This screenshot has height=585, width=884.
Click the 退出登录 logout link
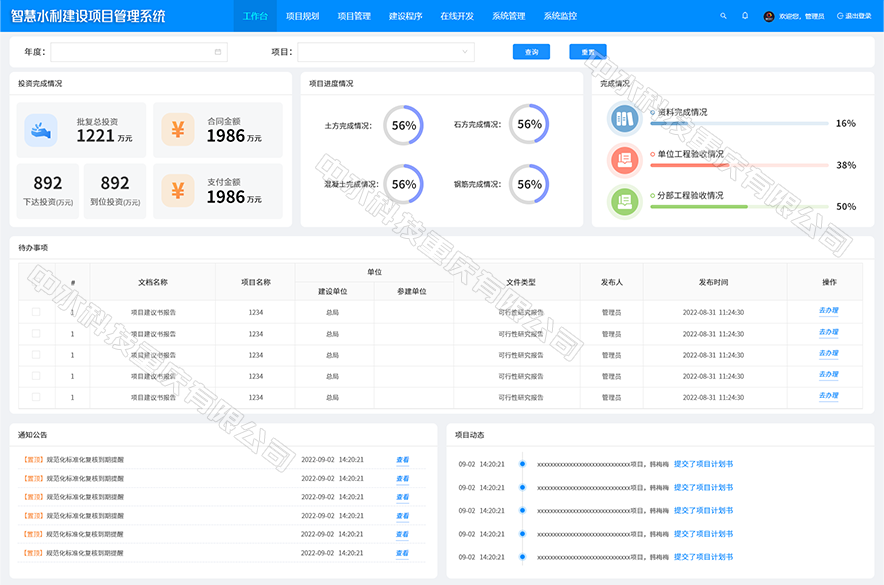[x=854, y=16]
